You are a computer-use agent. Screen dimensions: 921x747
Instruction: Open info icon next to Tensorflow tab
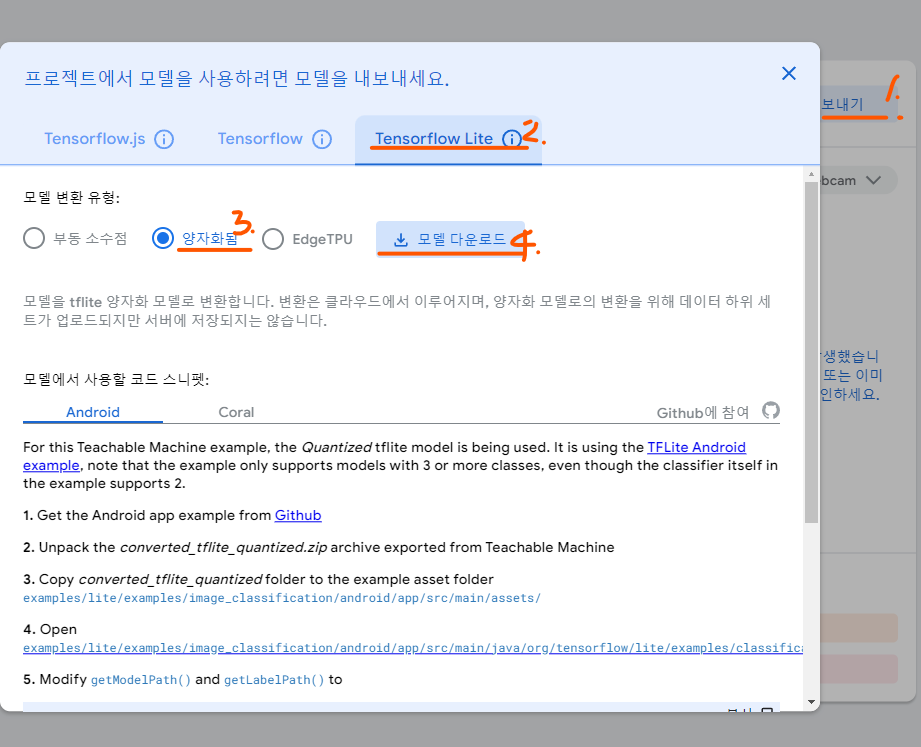click(x=322, y=139)
